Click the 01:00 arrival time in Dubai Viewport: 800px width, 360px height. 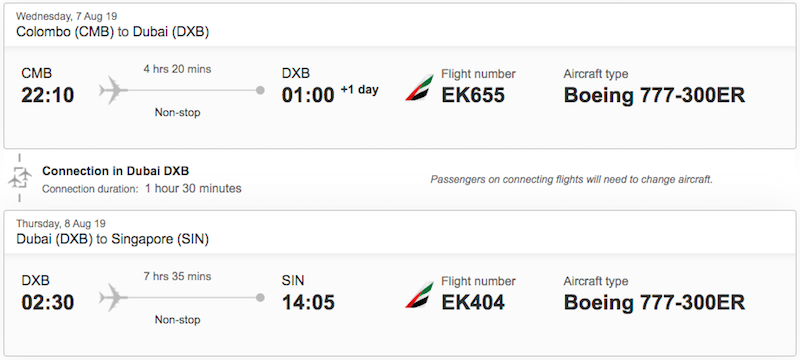click(308, 95)
